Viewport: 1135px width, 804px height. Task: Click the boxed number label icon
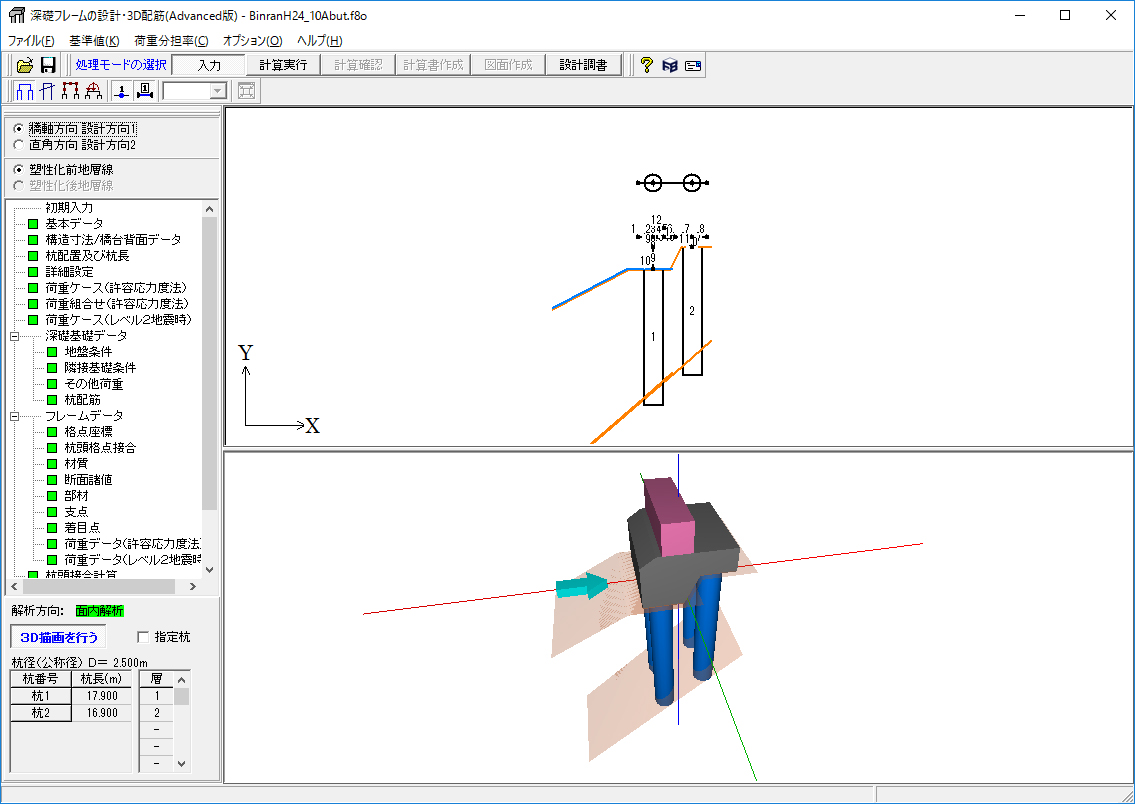[x=144, y=91]
